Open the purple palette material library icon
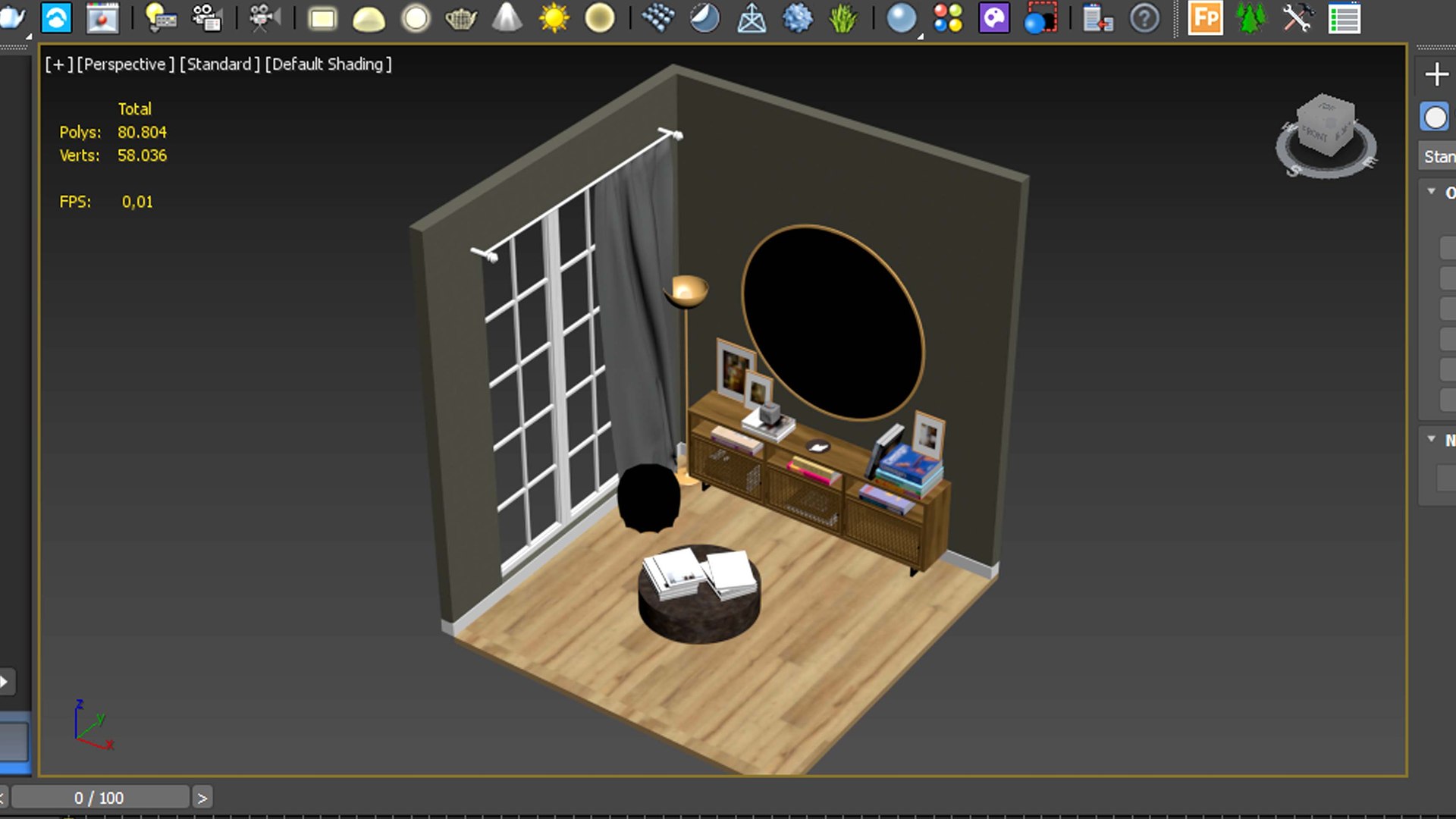 point(994,17)
